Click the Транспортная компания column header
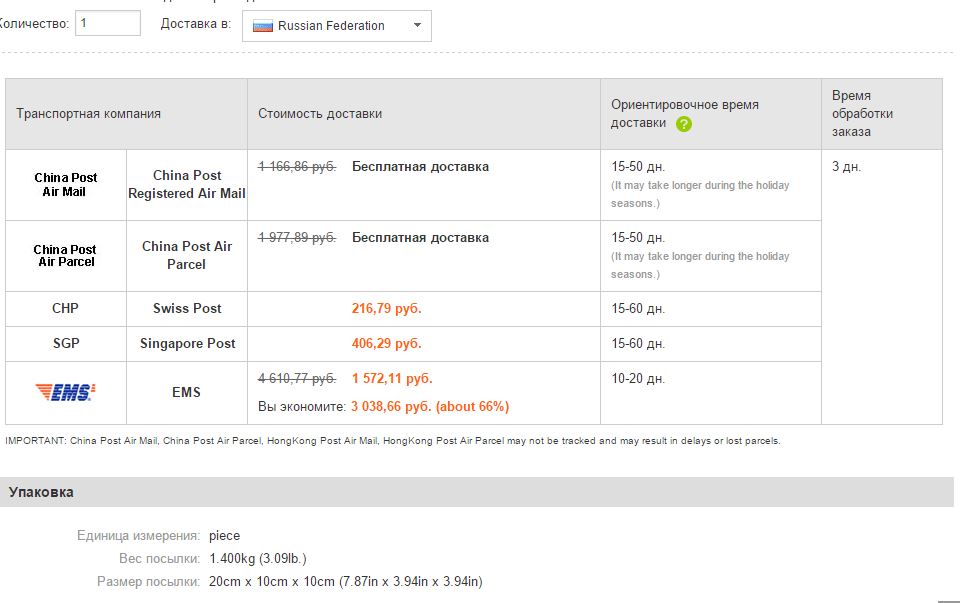This screenshot has width=960, height=603. (x=88, y=114)
